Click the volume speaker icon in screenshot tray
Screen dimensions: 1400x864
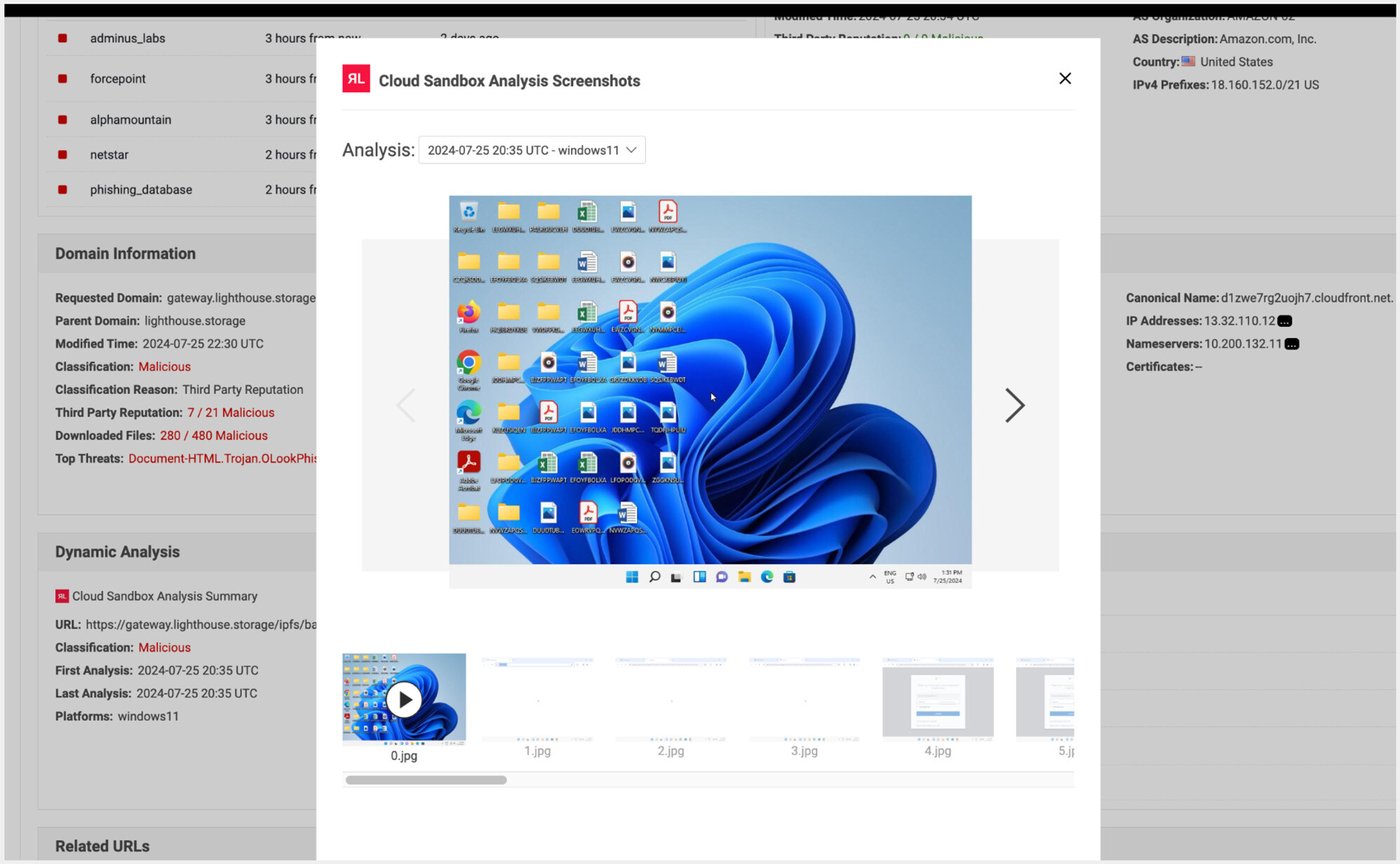921,577
